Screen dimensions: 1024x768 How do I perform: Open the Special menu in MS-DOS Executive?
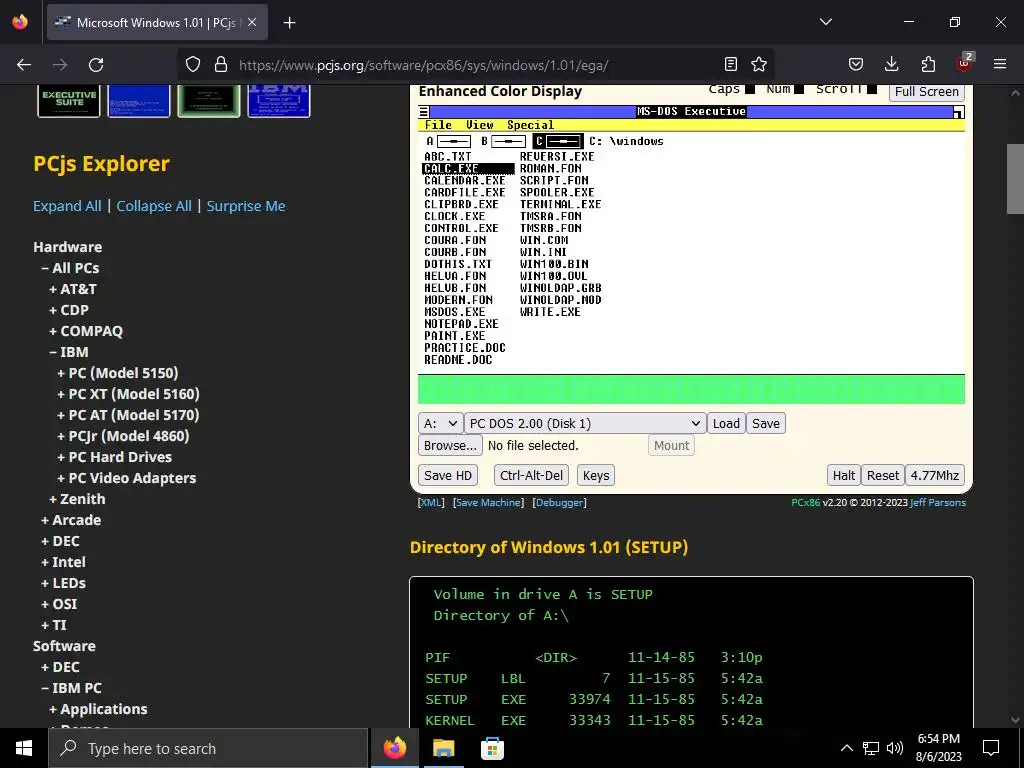(530, 125)
